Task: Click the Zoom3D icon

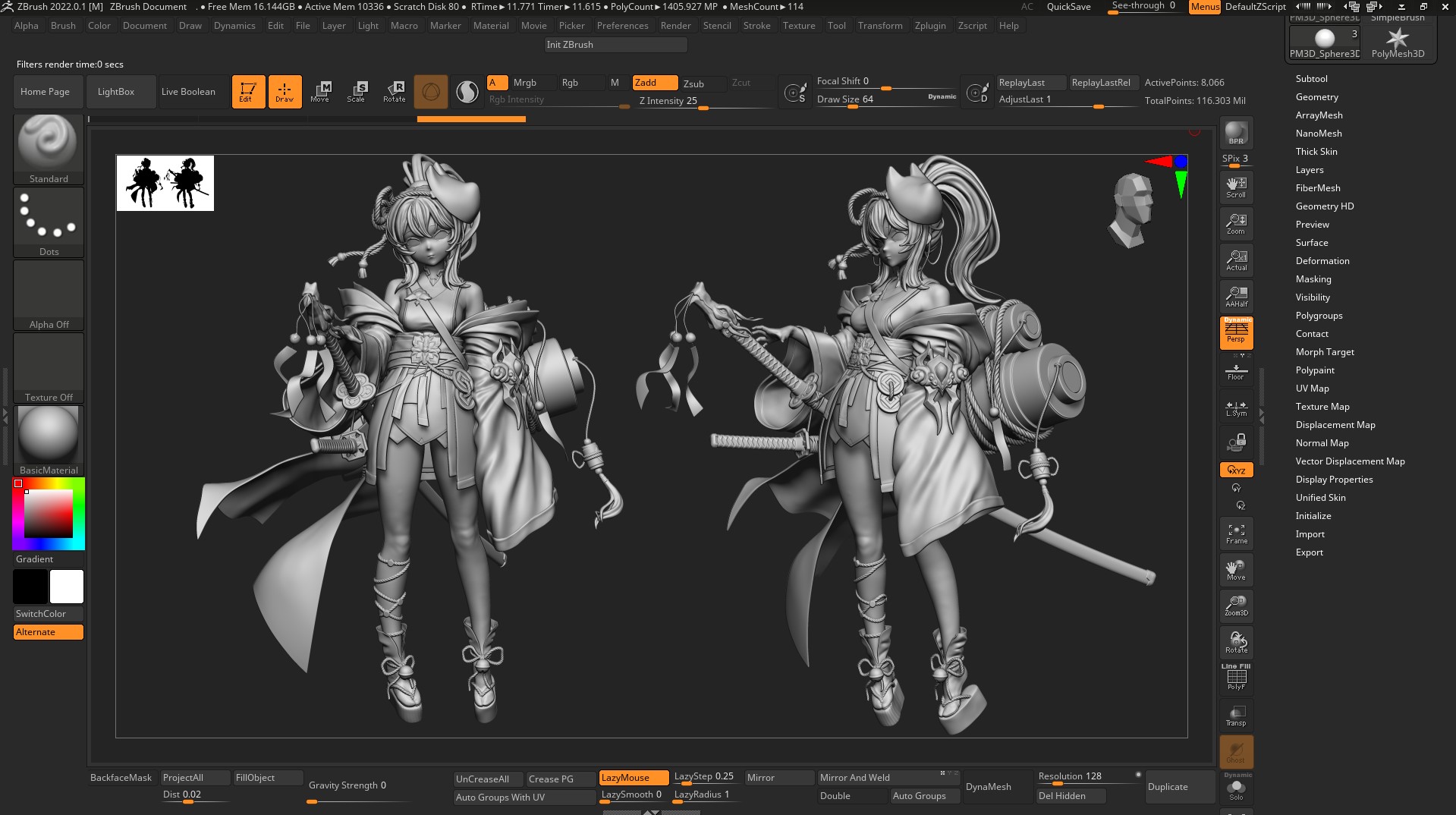Action: 1236,606
